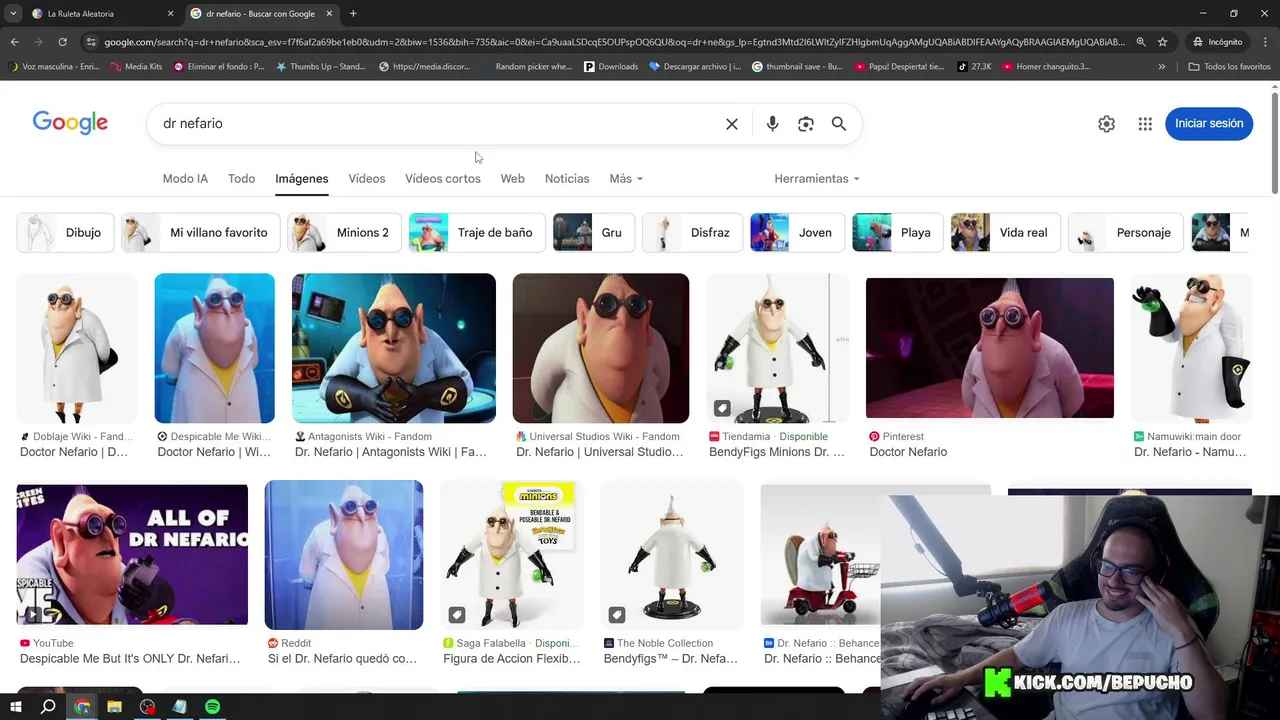This screenshot has width=1280, height=720.
Task: Open the Noble Collection Bendyfigs image
Action: coord(672,555)
